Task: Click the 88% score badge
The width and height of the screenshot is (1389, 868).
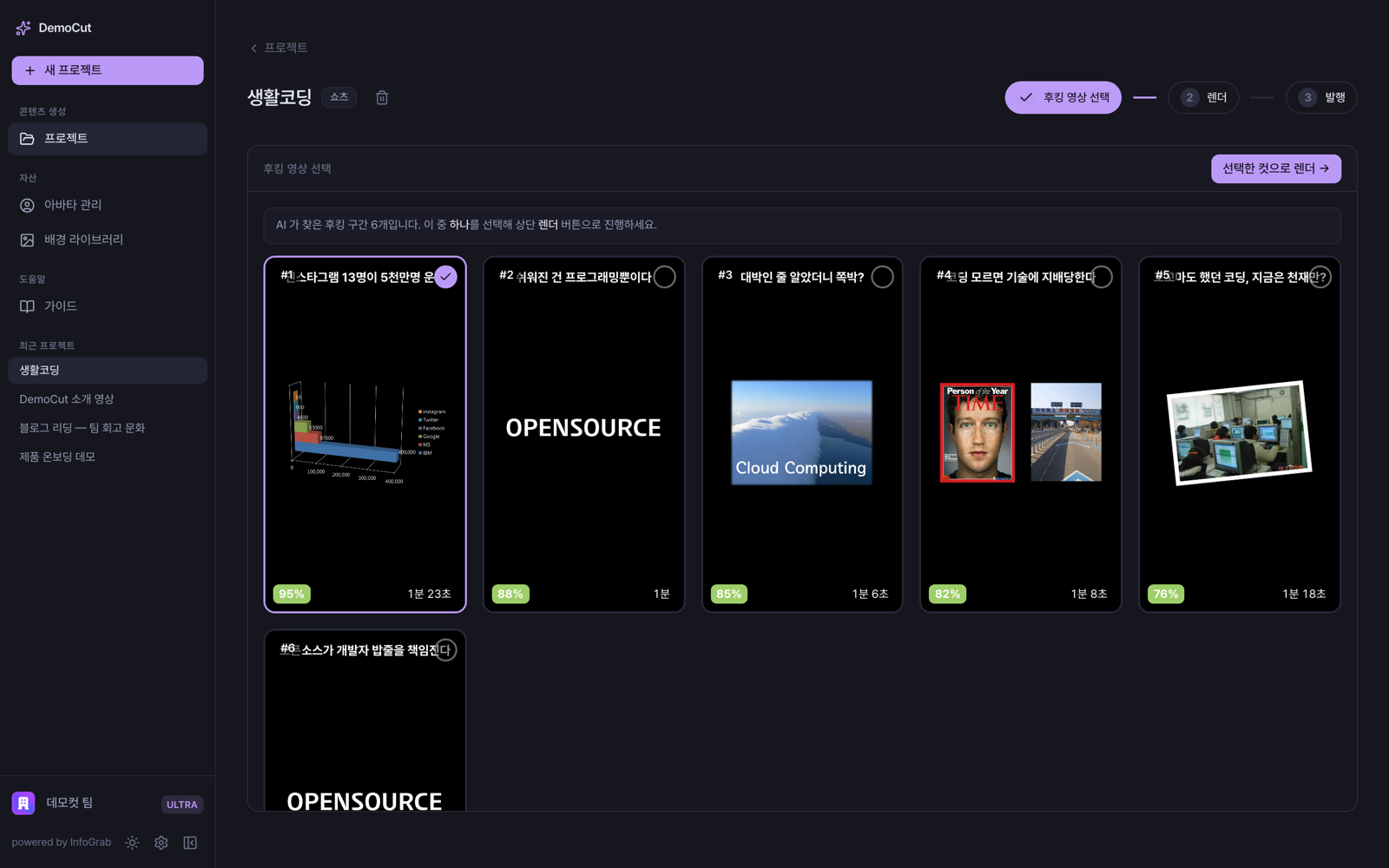Action: pyautogui.click(x=510, y=595)
